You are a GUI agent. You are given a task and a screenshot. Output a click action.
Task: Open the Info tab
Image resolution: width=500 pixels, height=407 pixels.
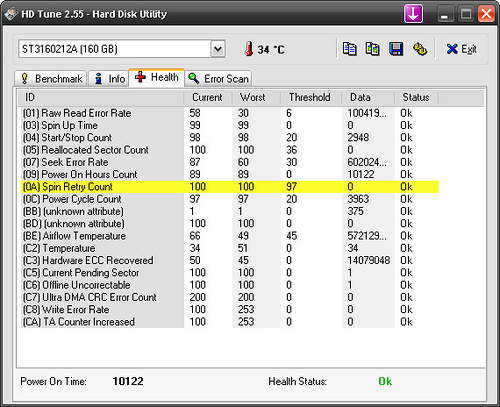tap(109, 79)
